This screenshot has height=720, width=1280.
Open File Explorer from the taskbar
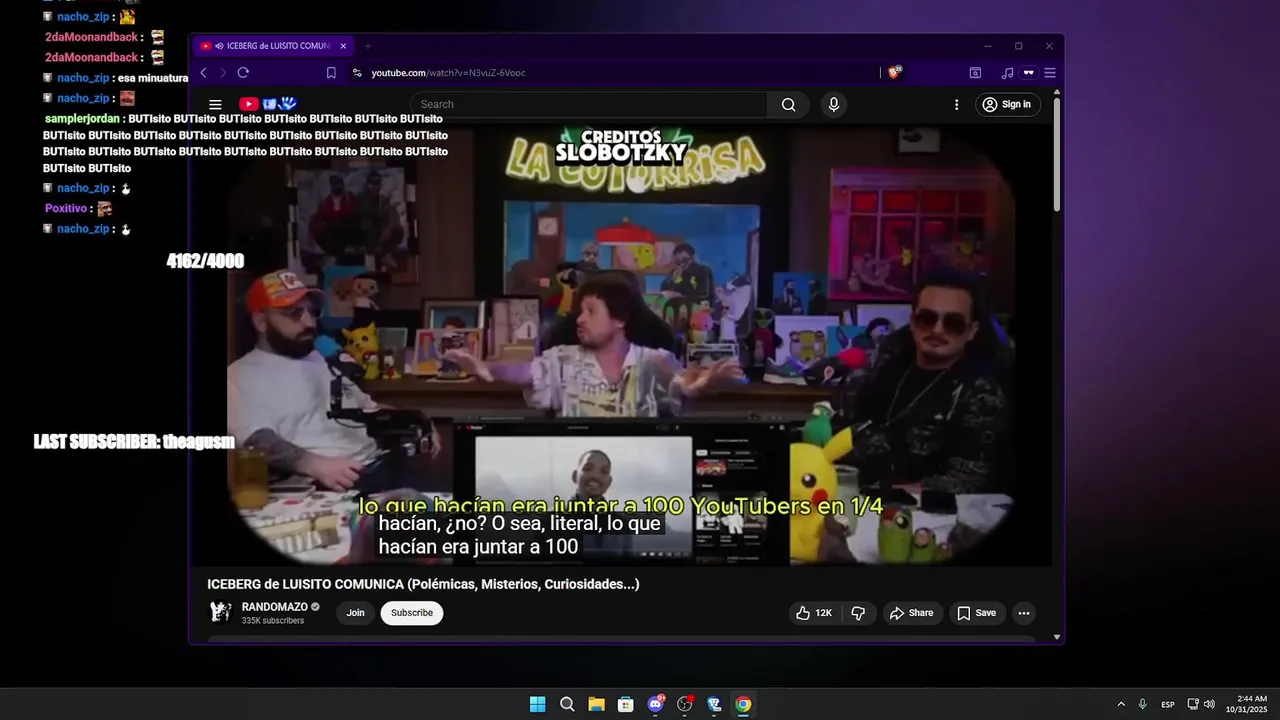(596, 704)
